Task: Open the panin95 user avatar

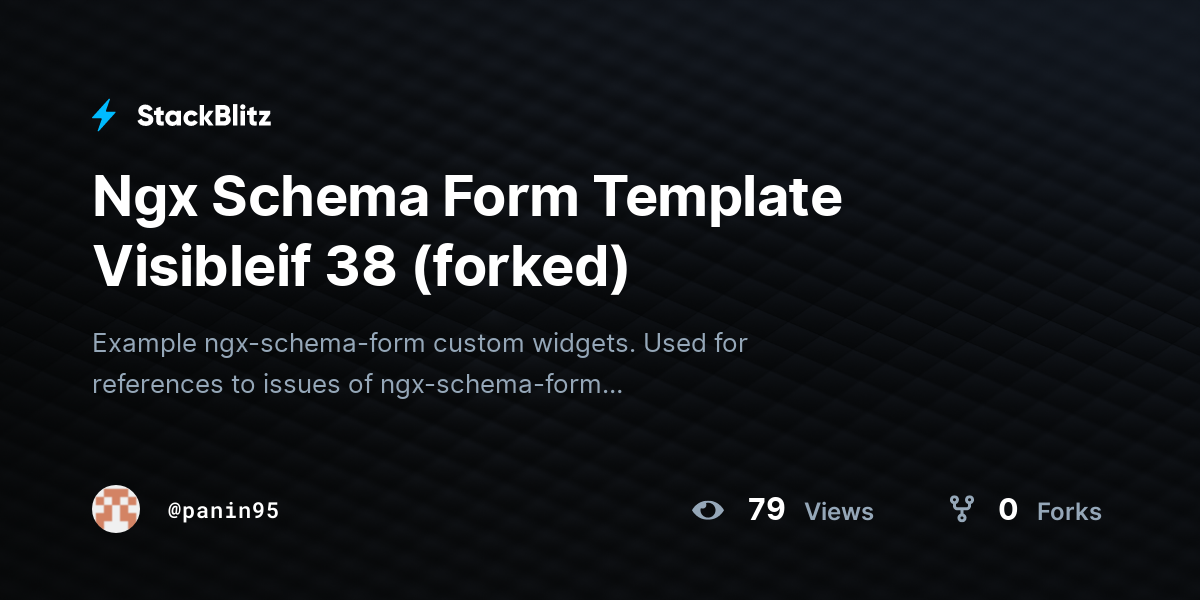Action: point(116,510)
